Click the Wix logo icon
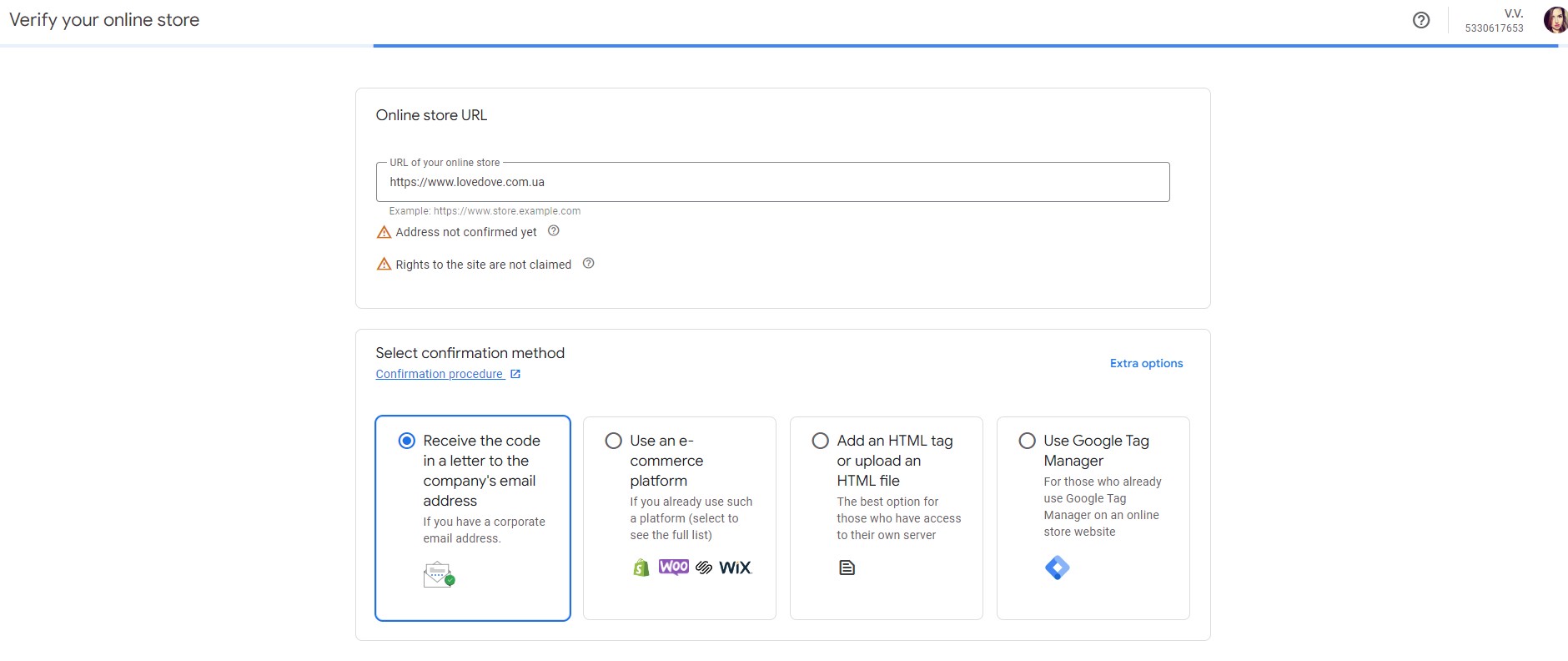This screenshot has height=661, width=1568. tap(736, 568)
